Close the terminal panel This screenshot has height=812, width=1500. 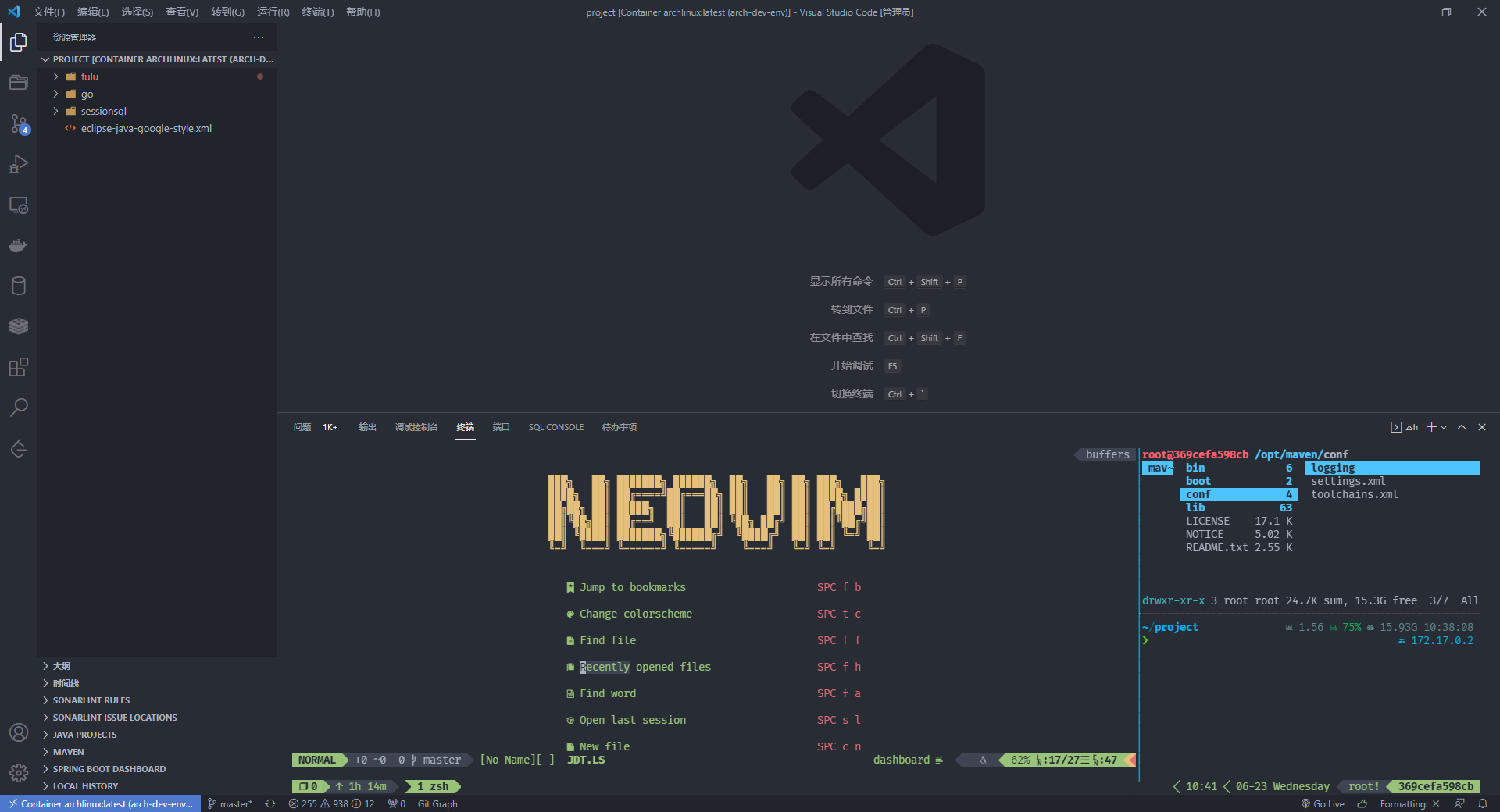pyautogui.click(x=1482, y=427)
